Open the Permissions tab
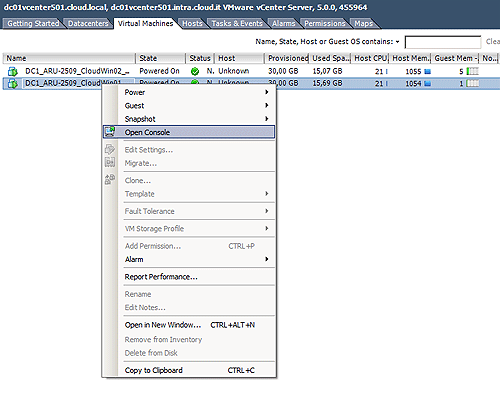Viewport: 500px width, 397px height. coord(325,23)
